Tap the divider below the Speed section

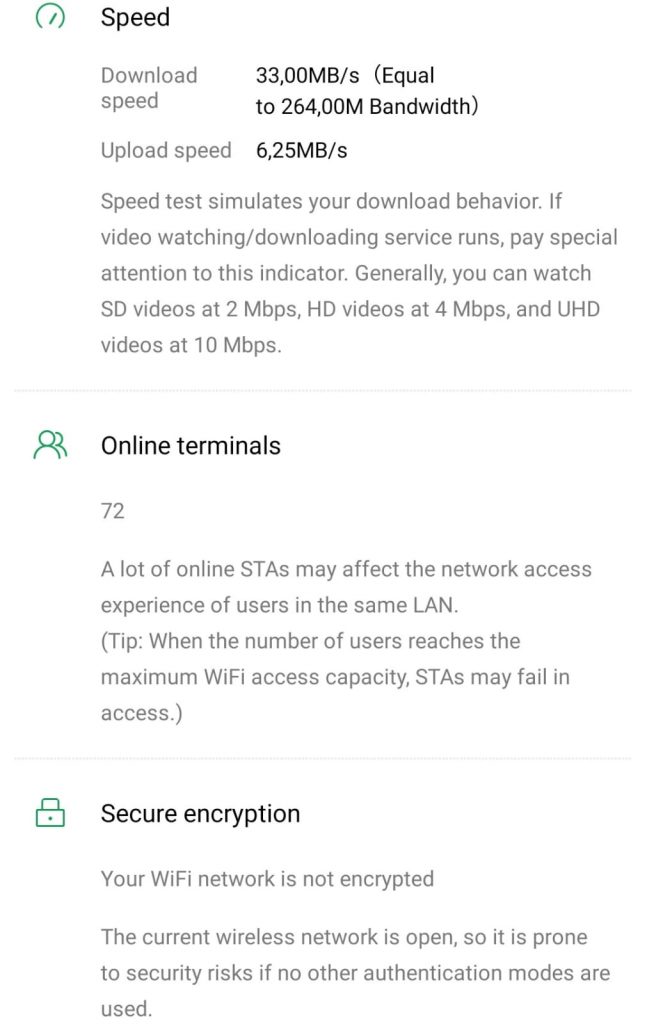(323, 390)
